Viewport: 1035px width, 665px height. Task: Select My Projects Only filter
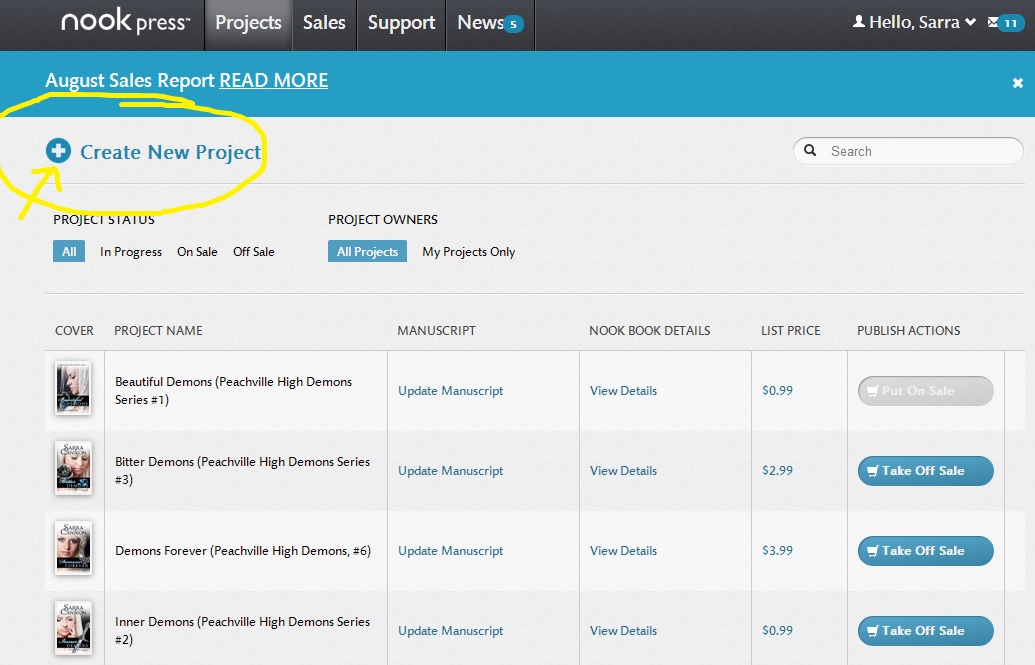(469, 252)
